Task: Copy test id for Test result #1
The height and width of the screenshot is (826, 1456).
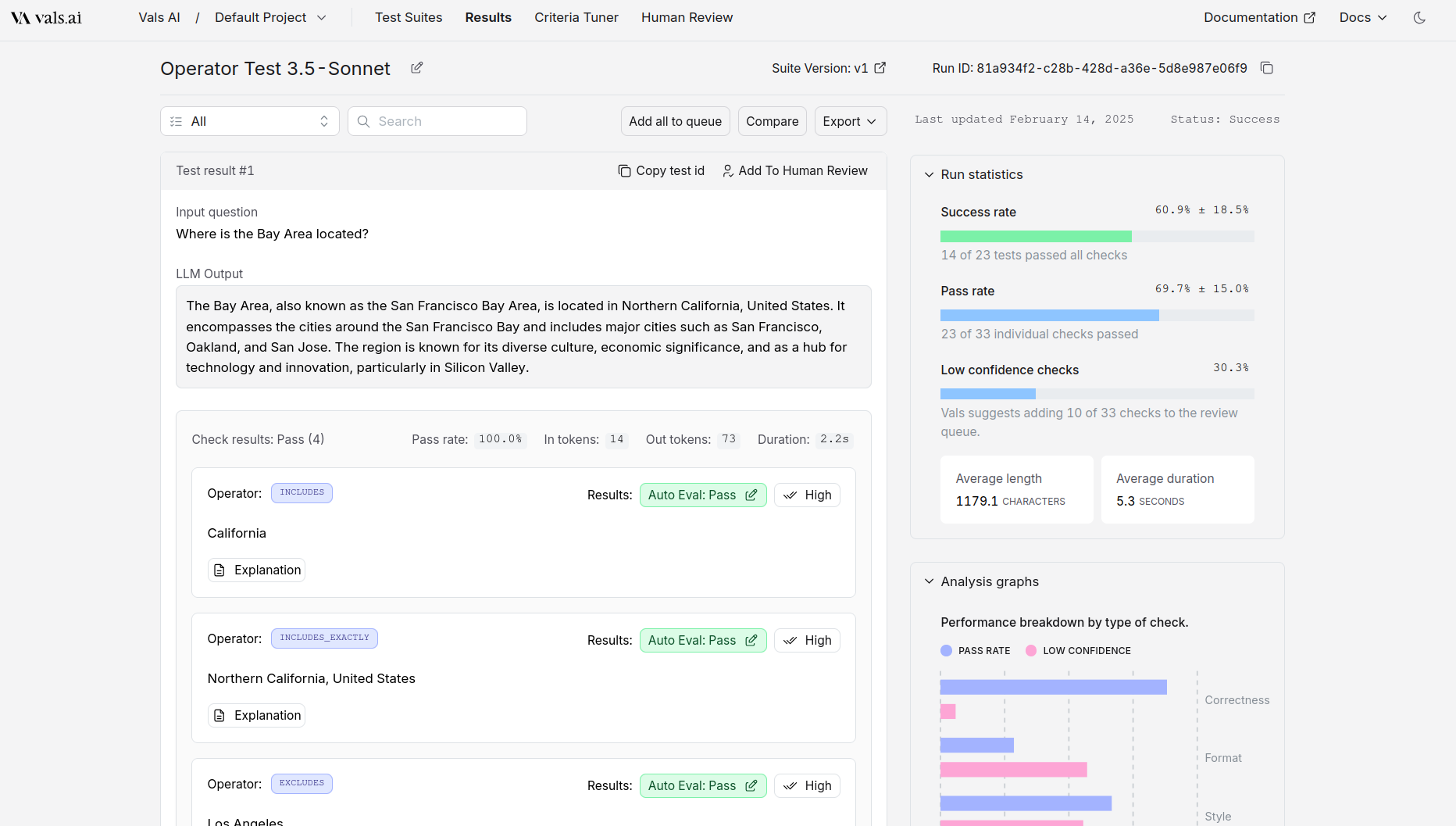Action: click(x=662, y=170)
